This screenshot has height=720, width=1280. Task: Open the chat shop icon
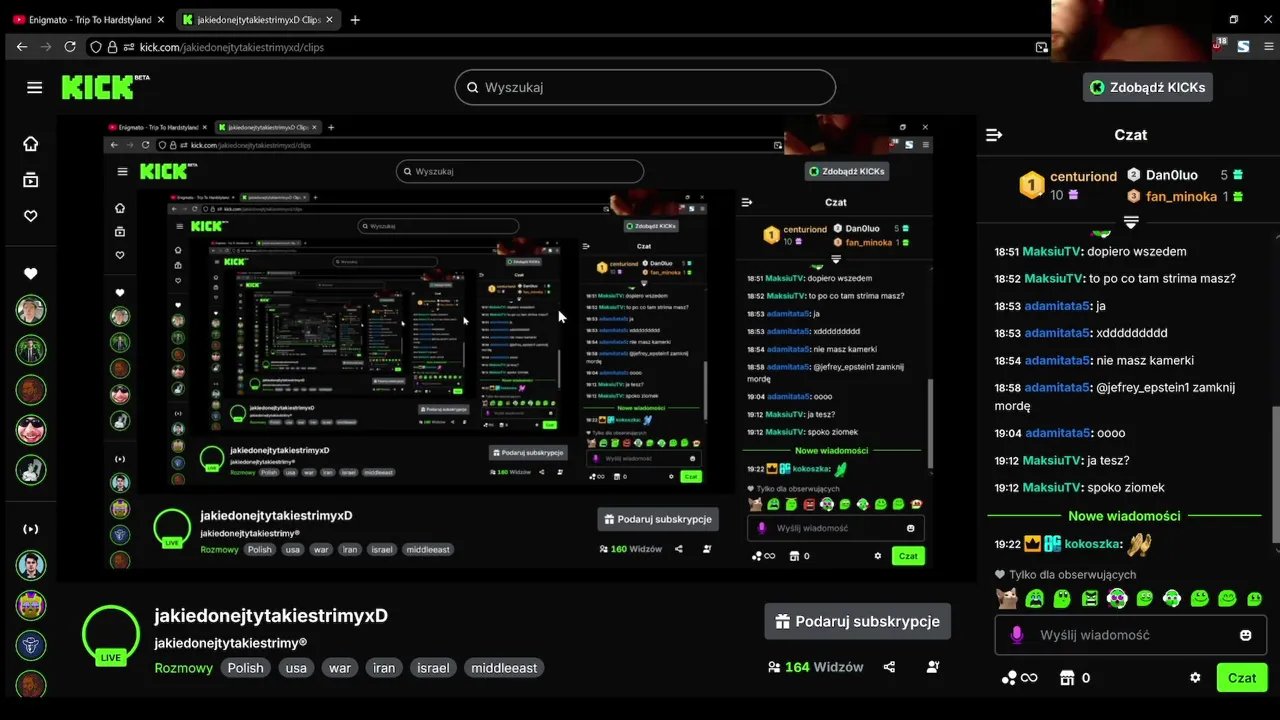tap(1067, 678)
